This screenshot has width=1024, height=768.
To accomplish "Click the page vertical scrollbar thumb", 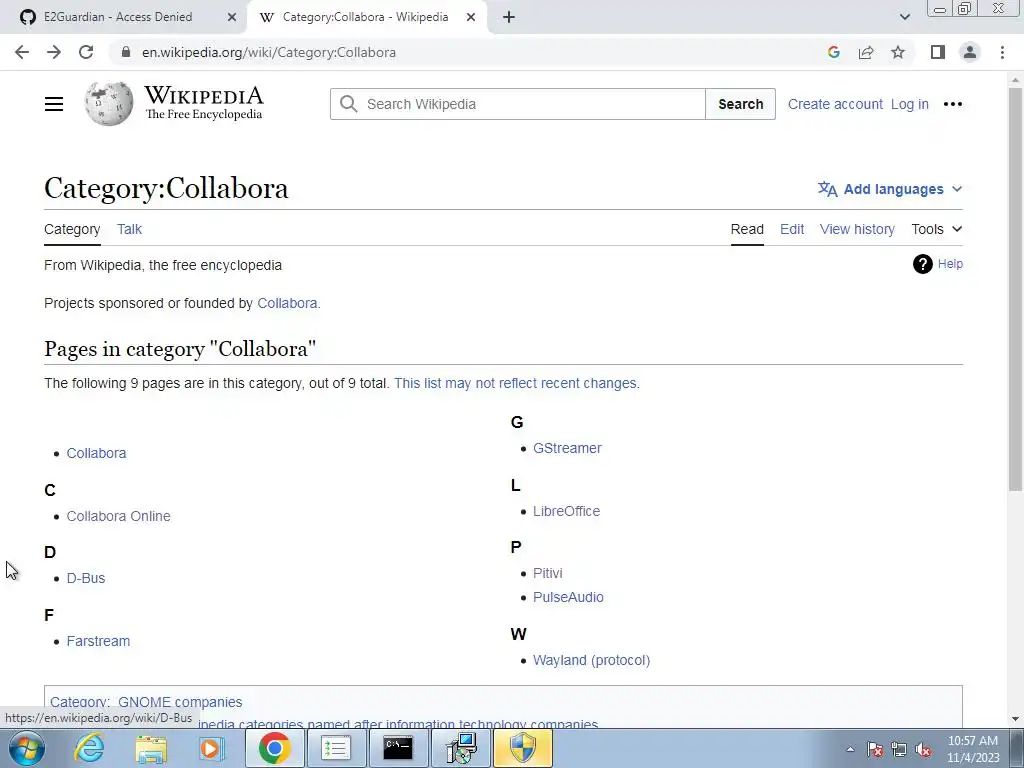I will (x=1015, y=287).
